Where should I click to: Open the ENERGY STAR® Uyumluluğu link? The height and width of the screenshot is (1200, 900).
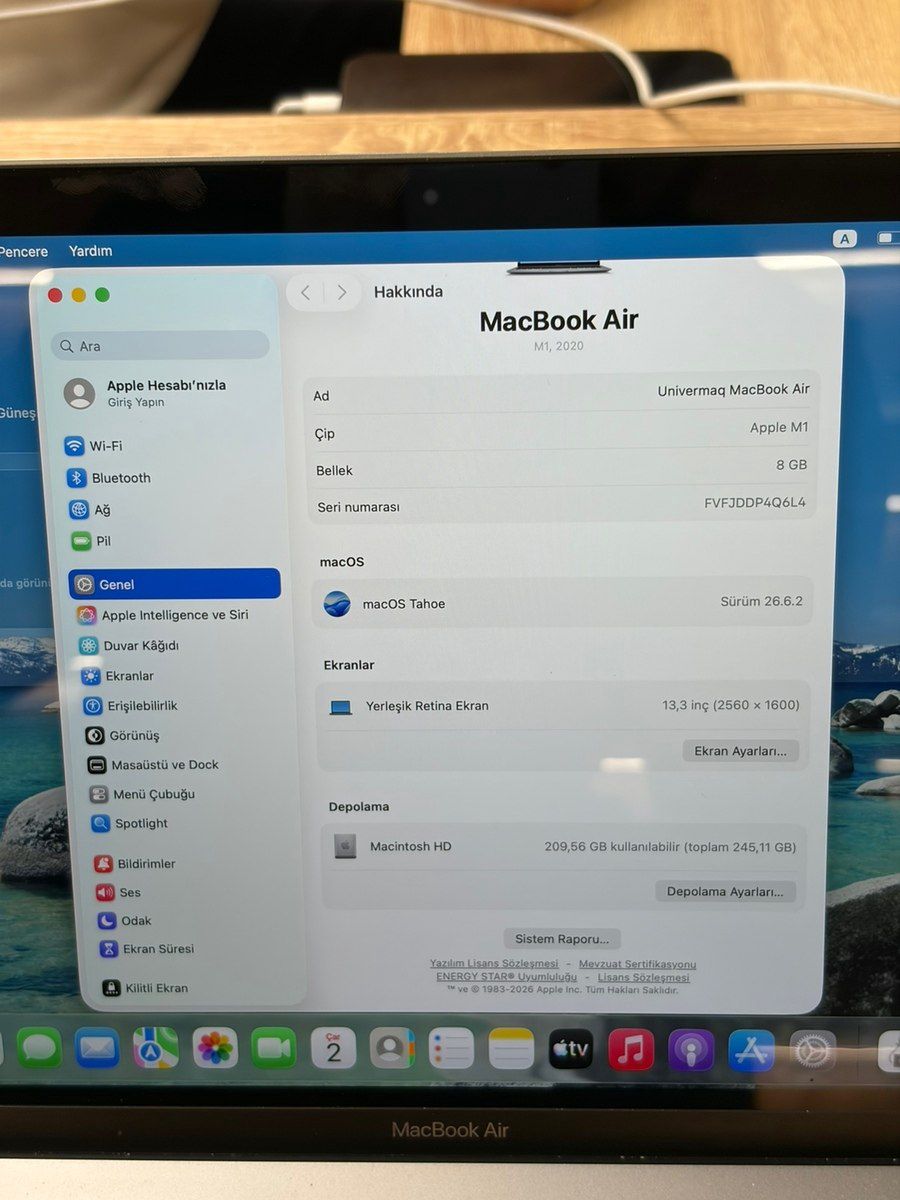click(506, 977)
